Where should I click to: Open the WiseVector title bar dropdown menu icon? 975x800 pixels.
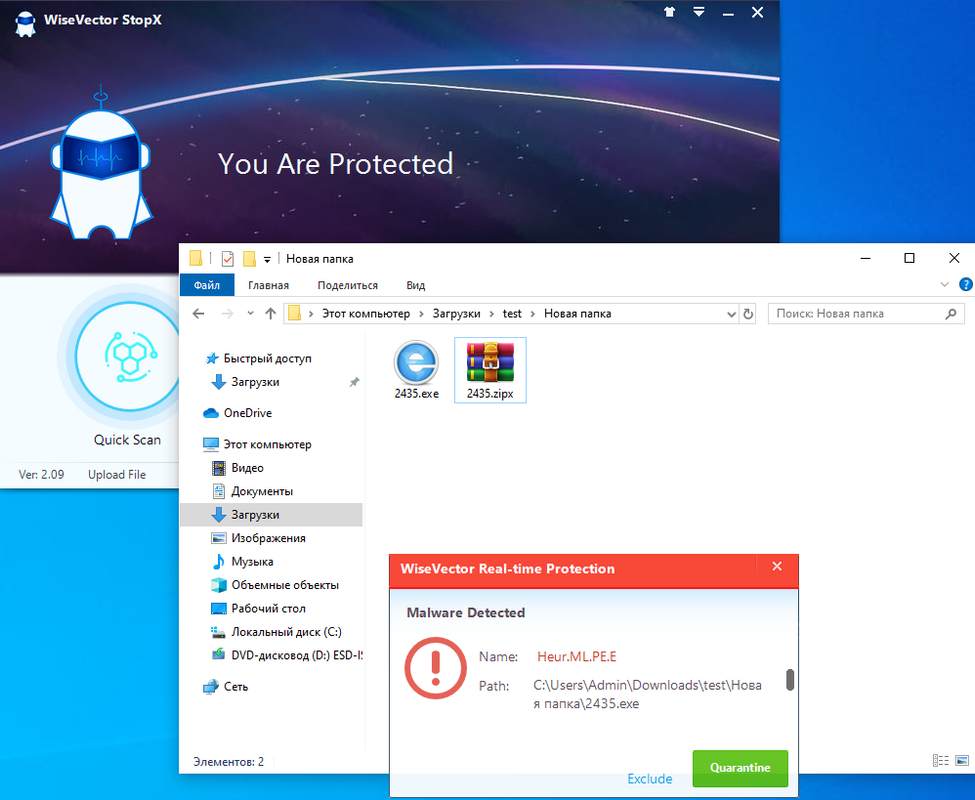699,12
